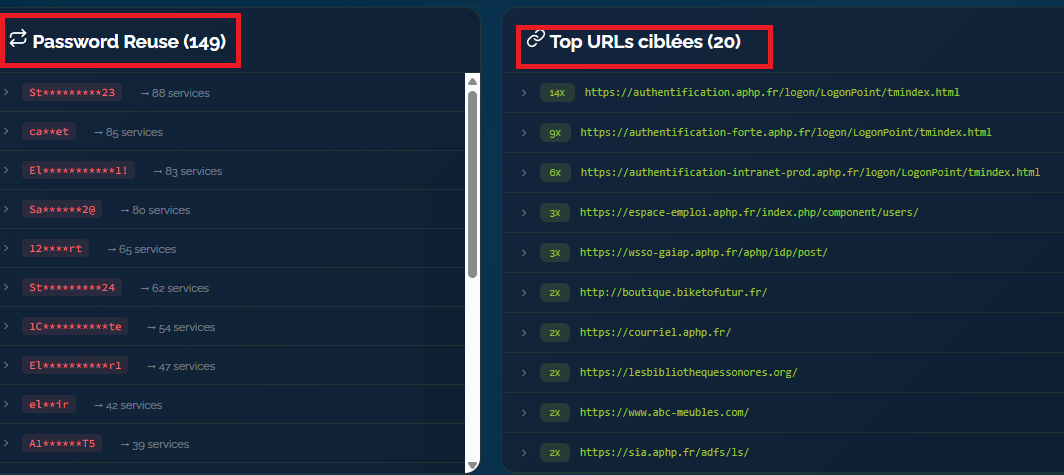Expand the authentification-intranet-prod URL row chevron
This screenshot has width=1064, height=475.
pyautogui.click(x=524, y=173)
